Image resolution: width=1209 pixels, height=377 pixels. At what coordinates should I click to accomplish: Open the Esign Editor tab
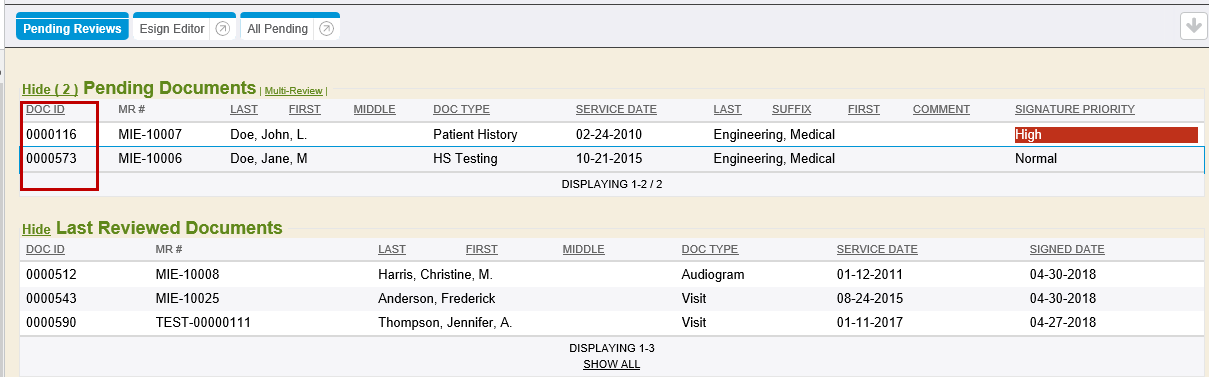[171, 29]
